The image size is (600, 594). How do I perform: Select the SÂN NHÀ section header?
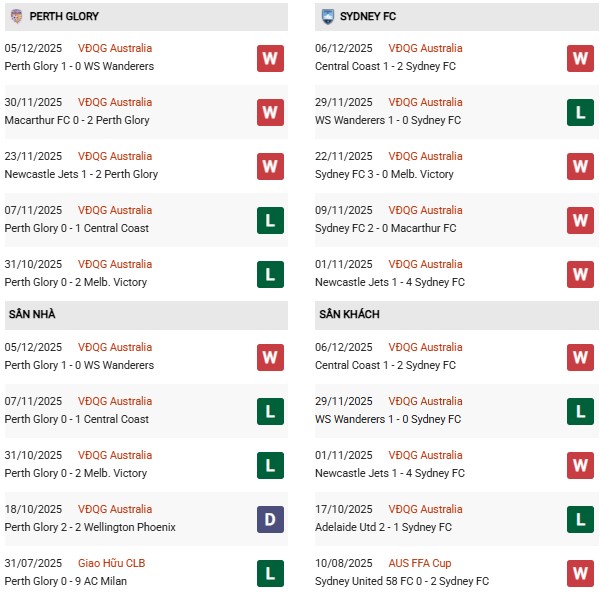click(x=31, y=315)
